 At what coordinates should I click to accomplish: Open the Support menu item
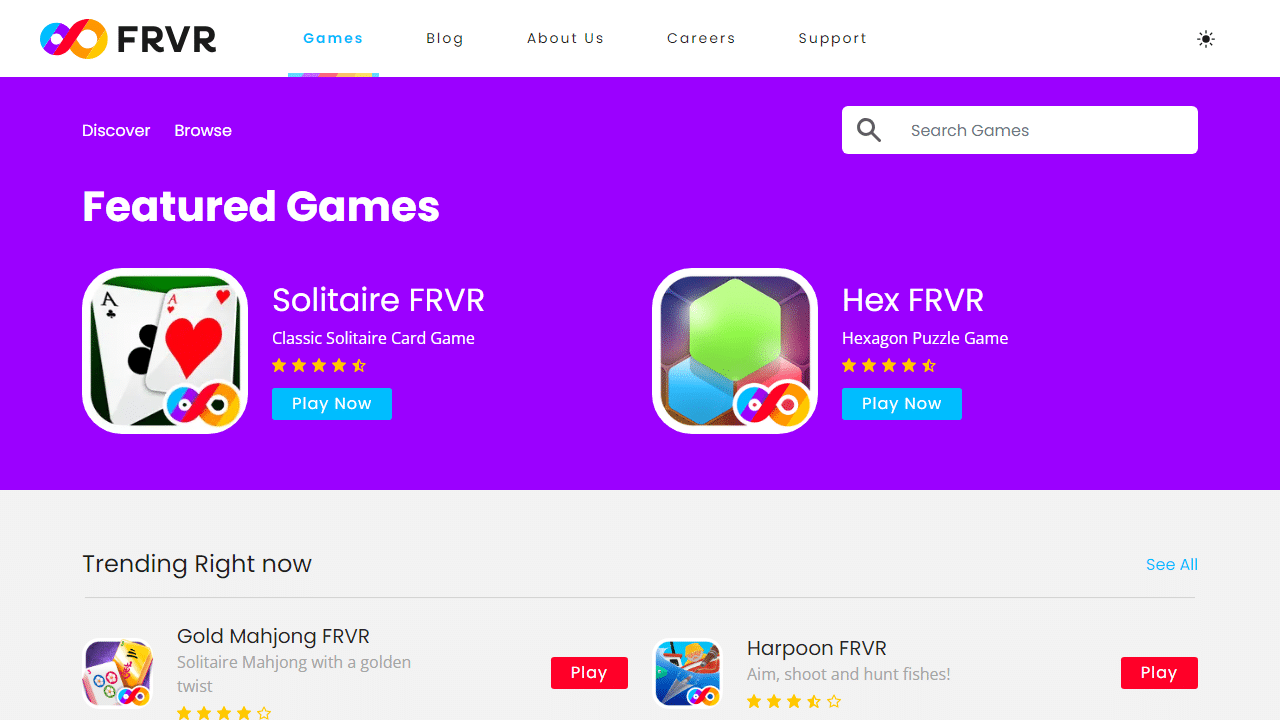click(833, 38)
